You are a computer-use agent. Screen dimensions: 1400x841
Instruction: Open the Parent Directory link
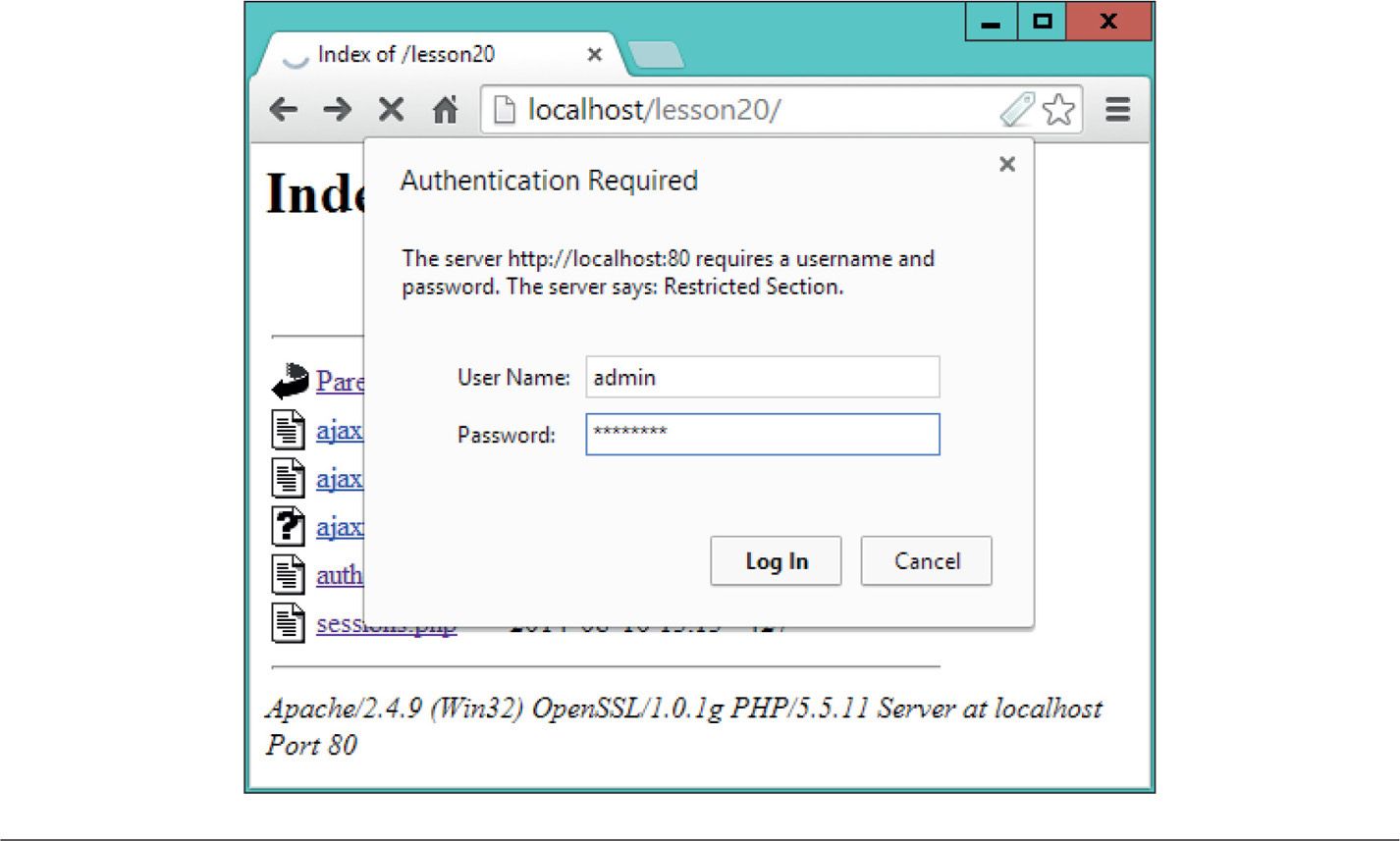tap(340, 381)
